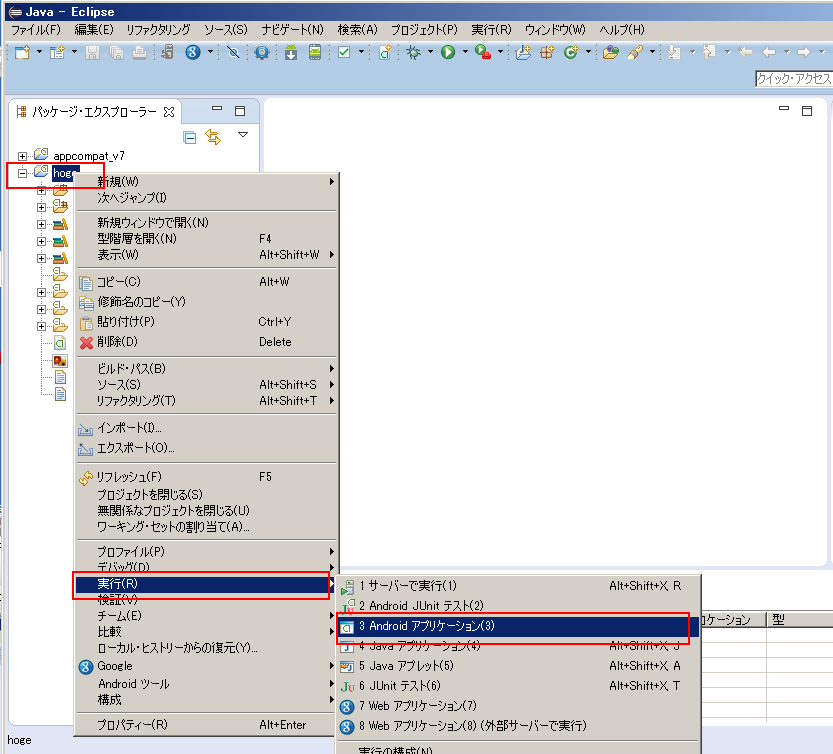Click the New Java Project toolbar icon
The width and height of the screenshot is (833, 754).
pyautogui.click(x=523, y=52)
